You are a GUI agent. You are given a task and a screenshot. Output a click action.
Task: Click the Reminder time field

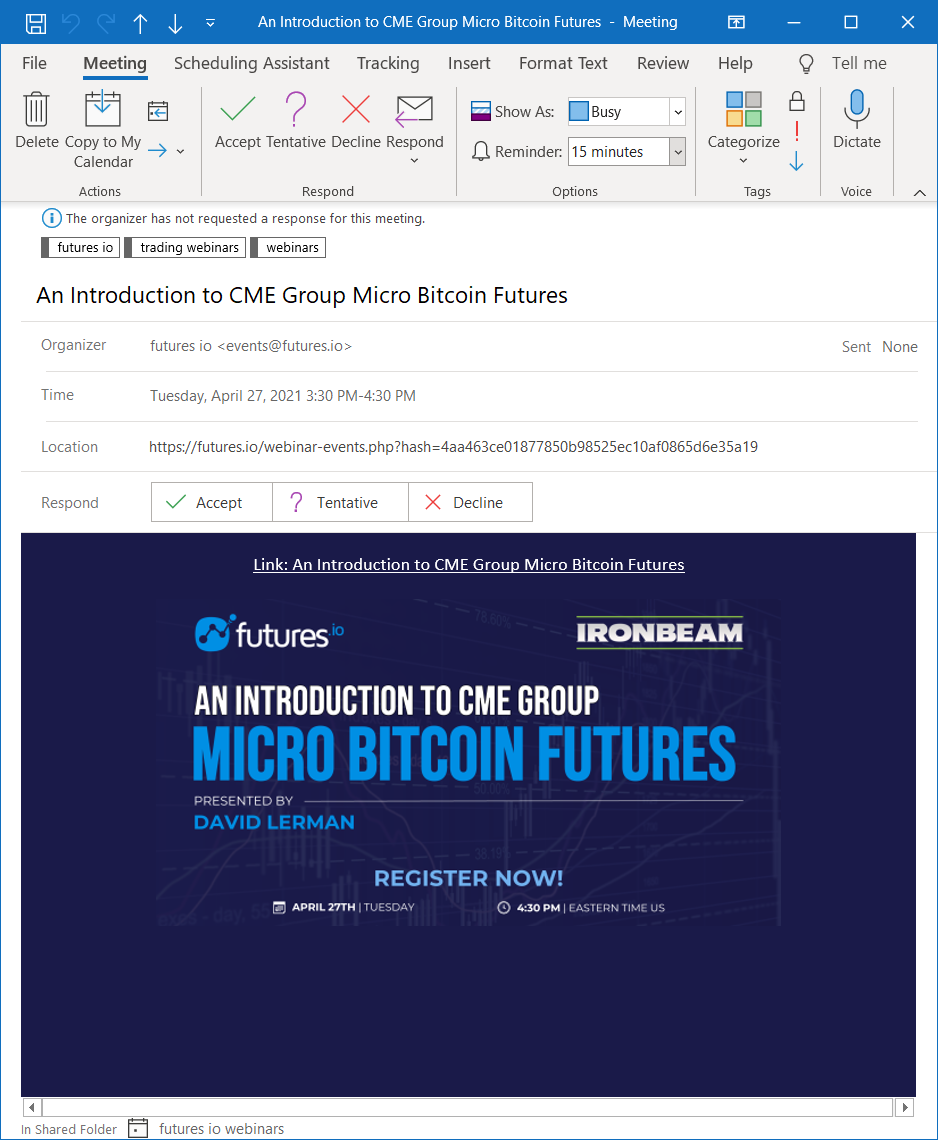[618, 152]
